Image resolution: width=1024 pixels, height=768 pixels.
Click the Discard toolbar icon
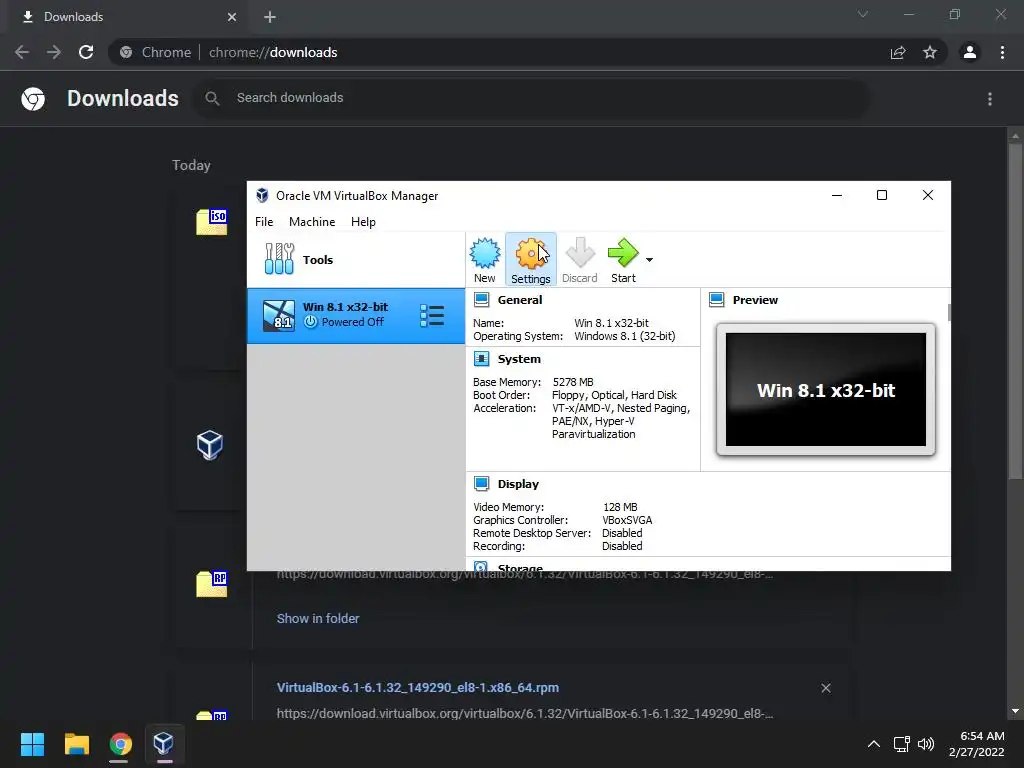click(x=579, y=259)
